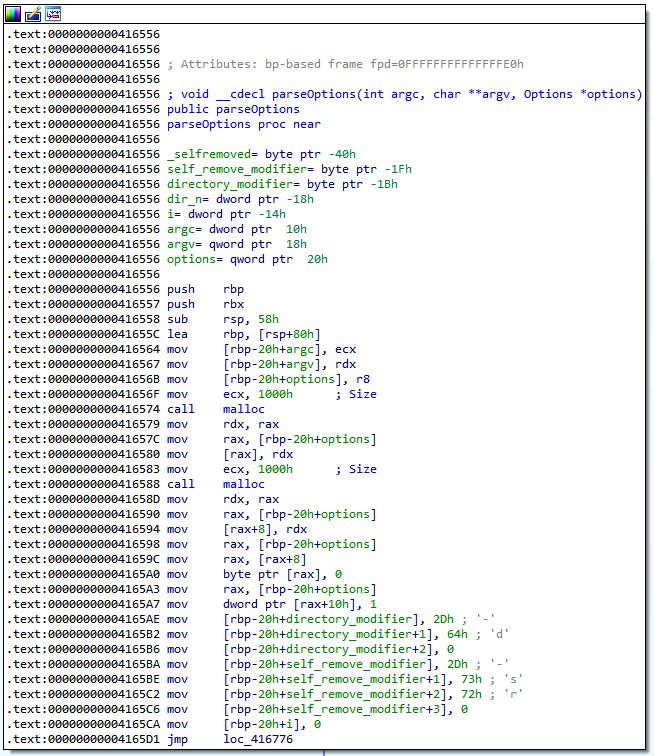Click the 73h ; 's' value

click(492, 679)
